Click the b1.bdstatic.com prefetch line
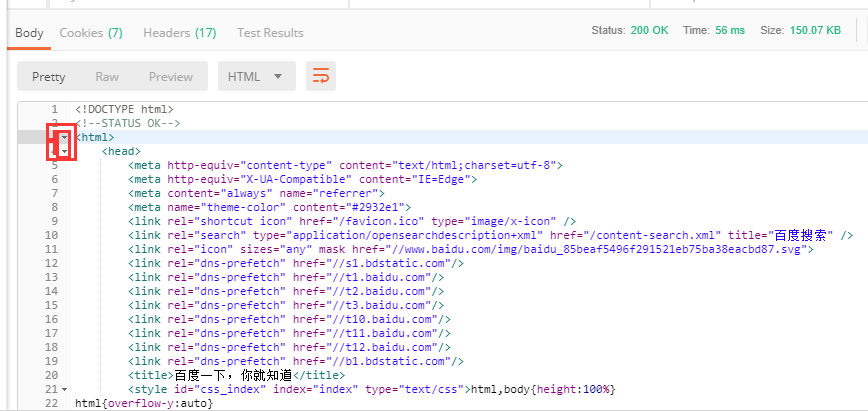Screen dimensions: 868x411 coord(296,361)
